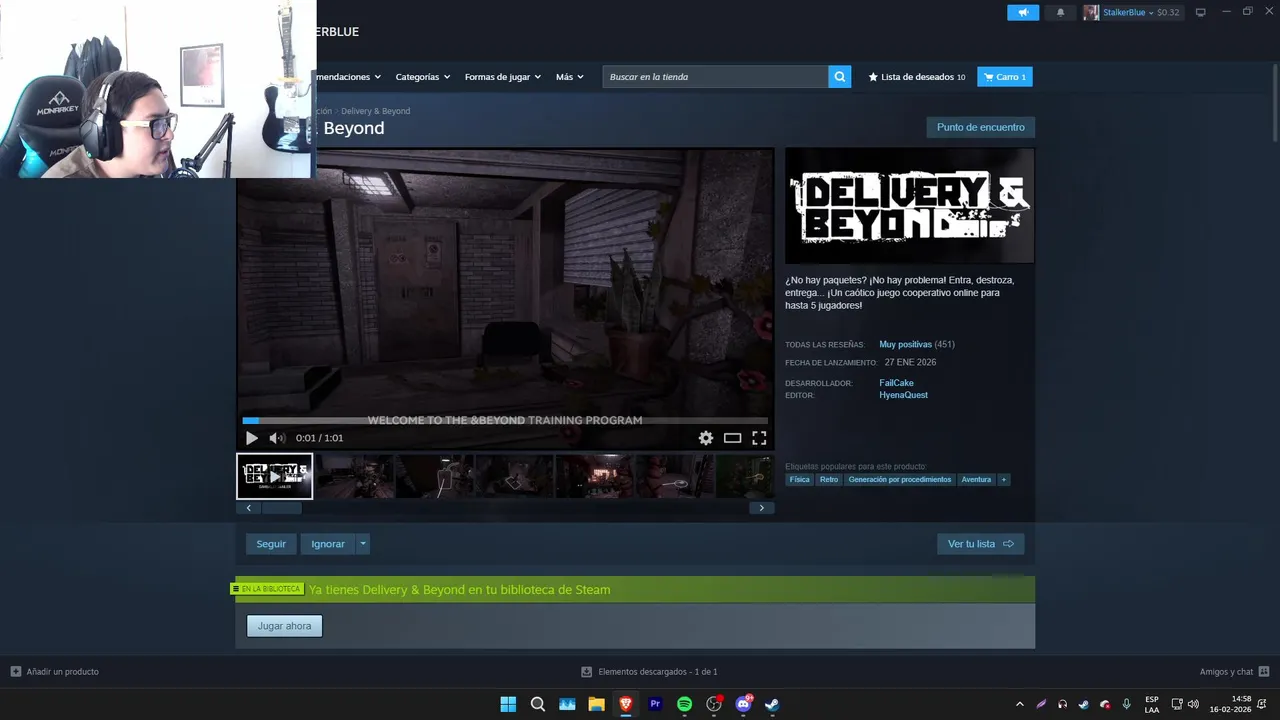
Task: Click 'Punto de encuentro' community hub button
Action: pyautogui.click(x=980, y=127)
